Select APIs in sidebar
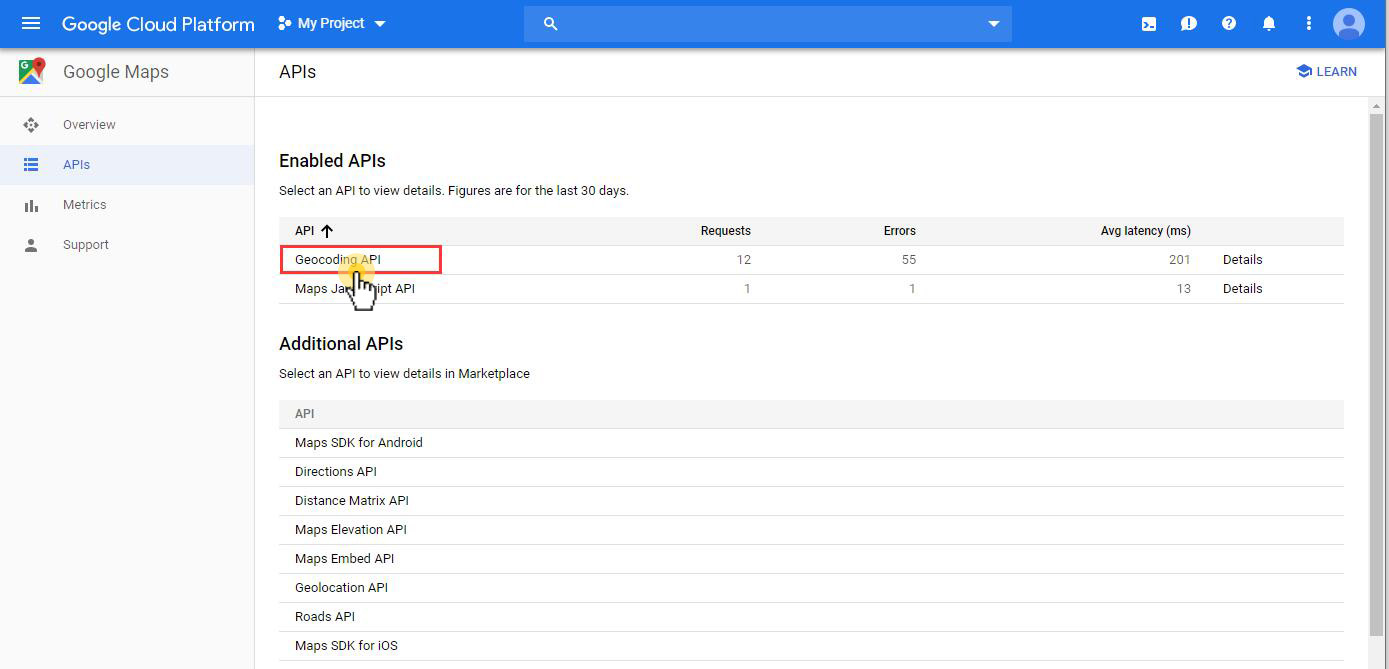This screenshot has width=1389, height=669. pos(76,165)
